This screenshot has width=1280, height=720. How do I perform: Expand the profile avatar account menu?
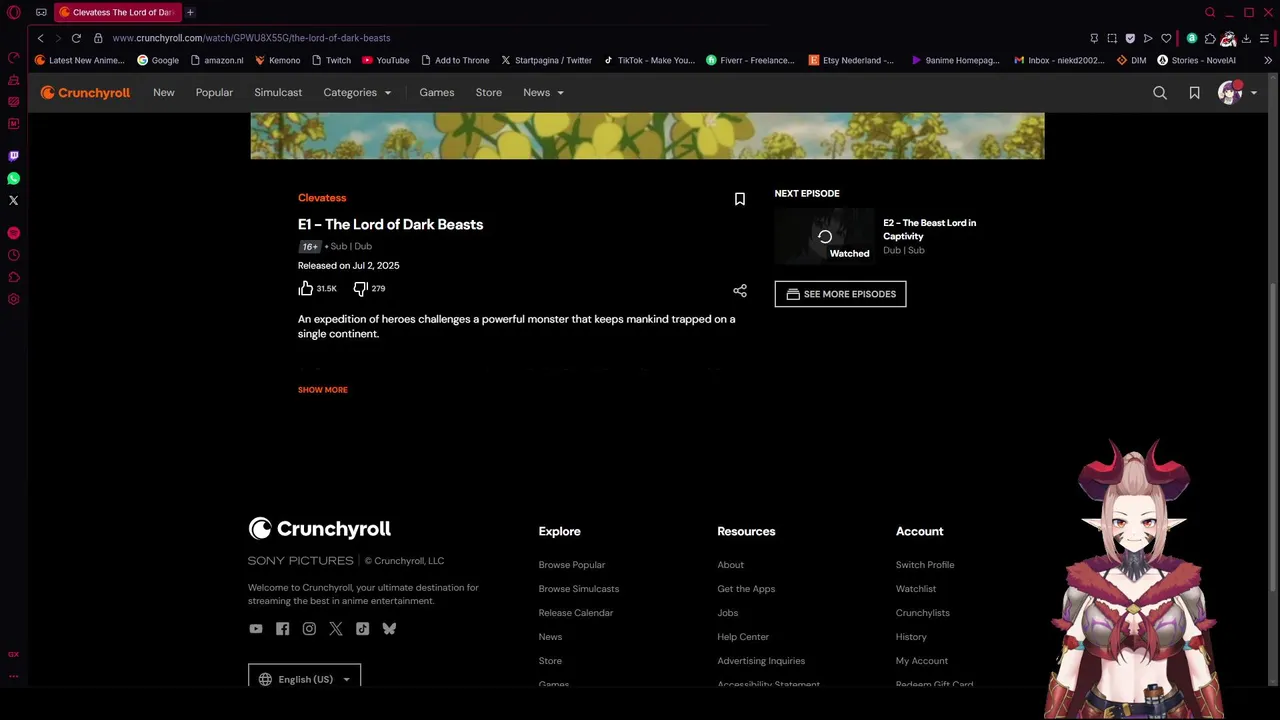pos(1237,93)
